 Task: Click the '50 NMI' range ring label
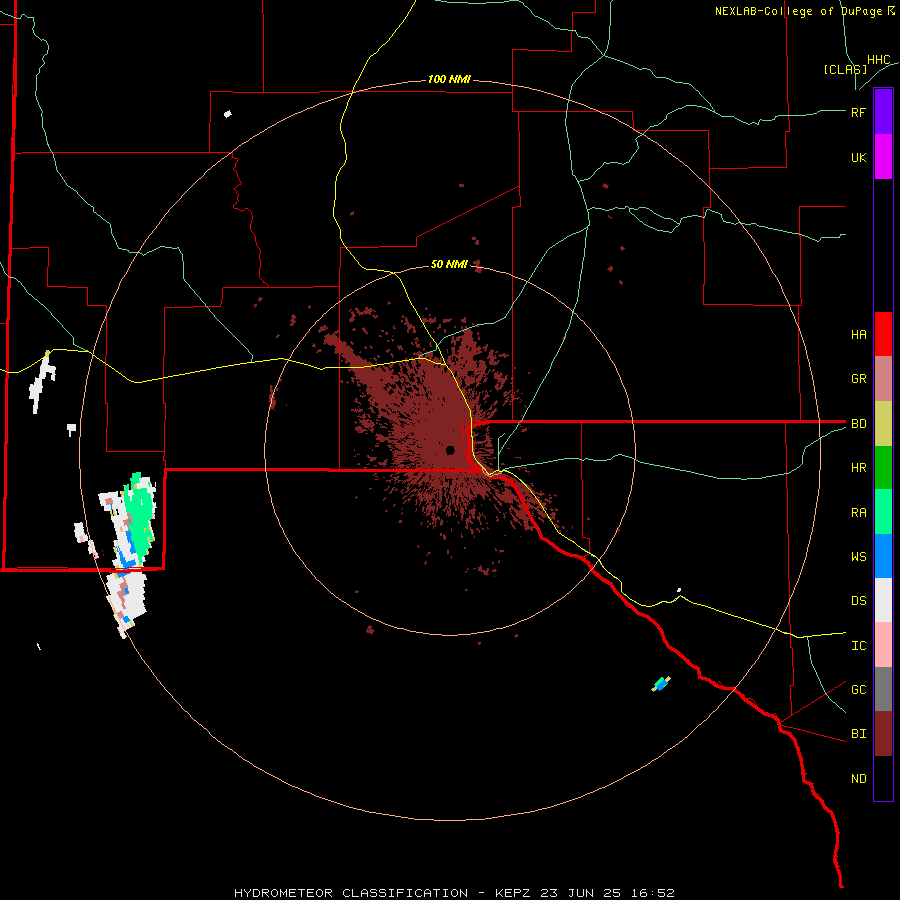click(449, 264)
